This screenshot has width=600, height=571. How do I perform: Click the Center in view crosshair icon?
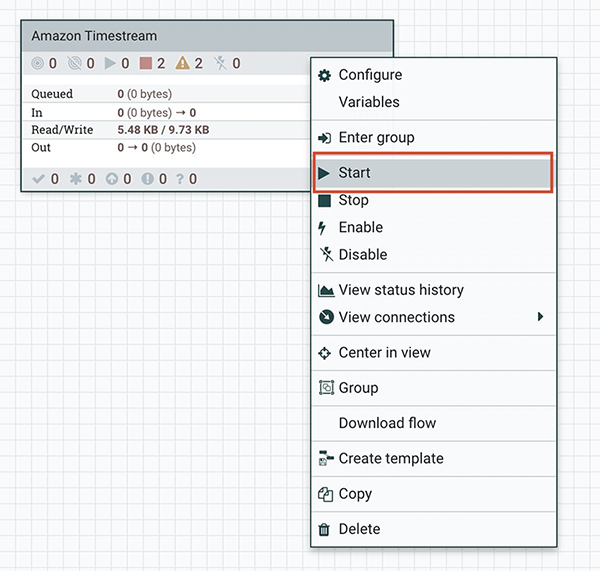point(324,353)
